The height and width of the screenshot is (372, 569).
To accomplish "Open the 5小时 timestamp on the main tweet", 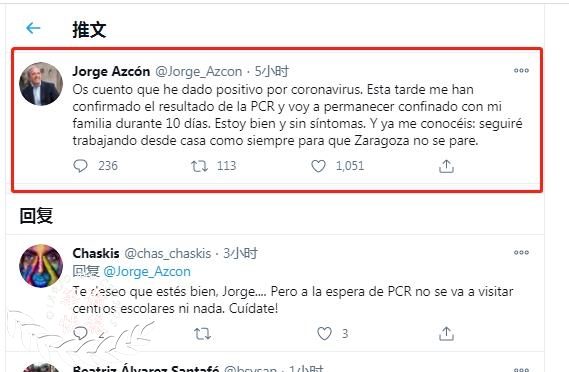I will 271,71.
